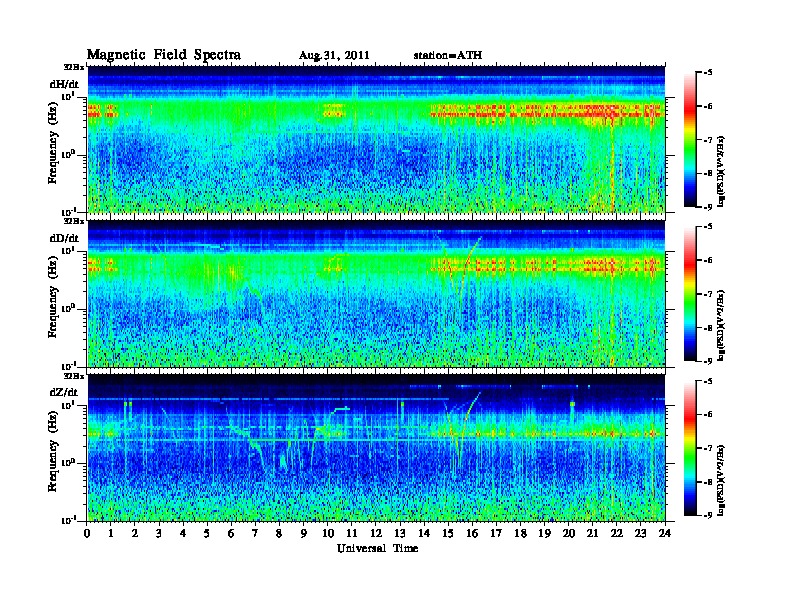
Task: Click the 10^-1 frequency tick of dZ/dt panel
Action: [68, 520]
